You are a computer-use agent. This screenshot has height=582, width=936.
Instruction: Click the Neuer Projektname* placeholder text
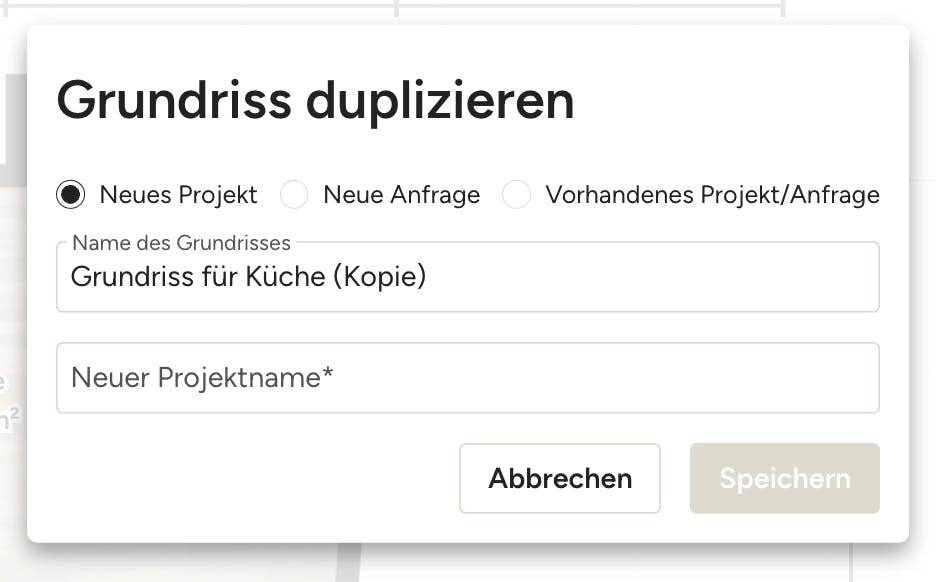click(x=202, y=378)
